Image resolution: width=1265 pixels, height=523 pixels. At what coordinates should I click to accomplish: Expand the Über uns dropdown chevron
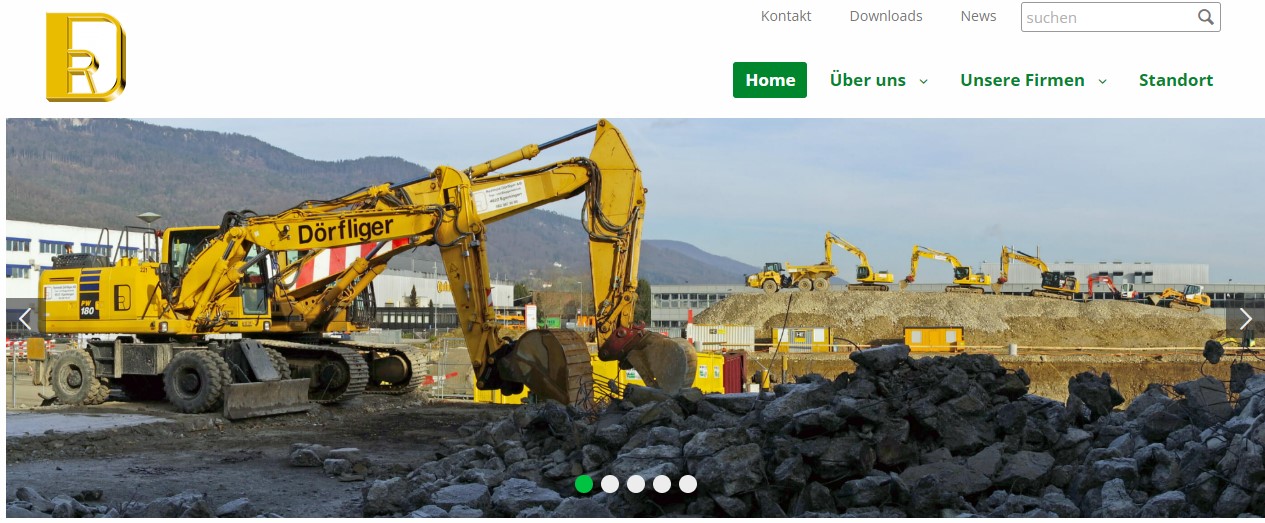pyautogui.click(x=924, y=81)
